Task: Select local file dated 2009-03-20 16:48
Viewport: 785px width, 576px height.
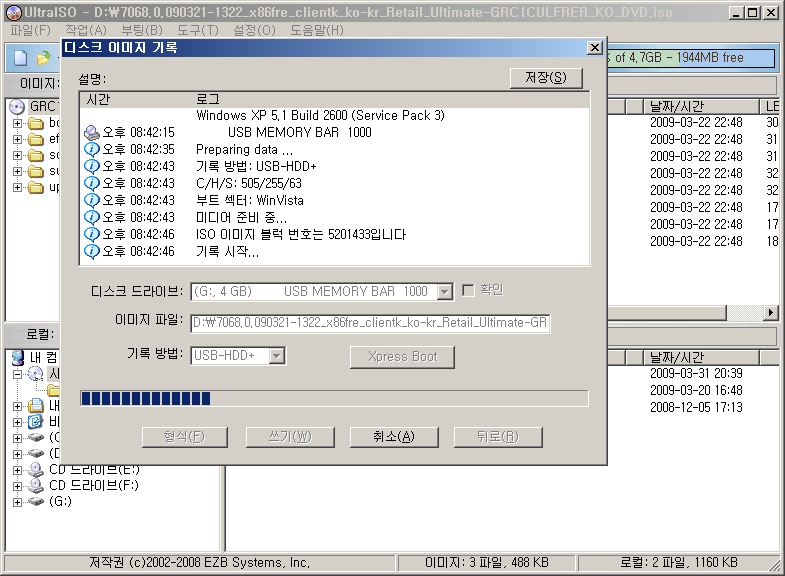Action: coord(696,390)
